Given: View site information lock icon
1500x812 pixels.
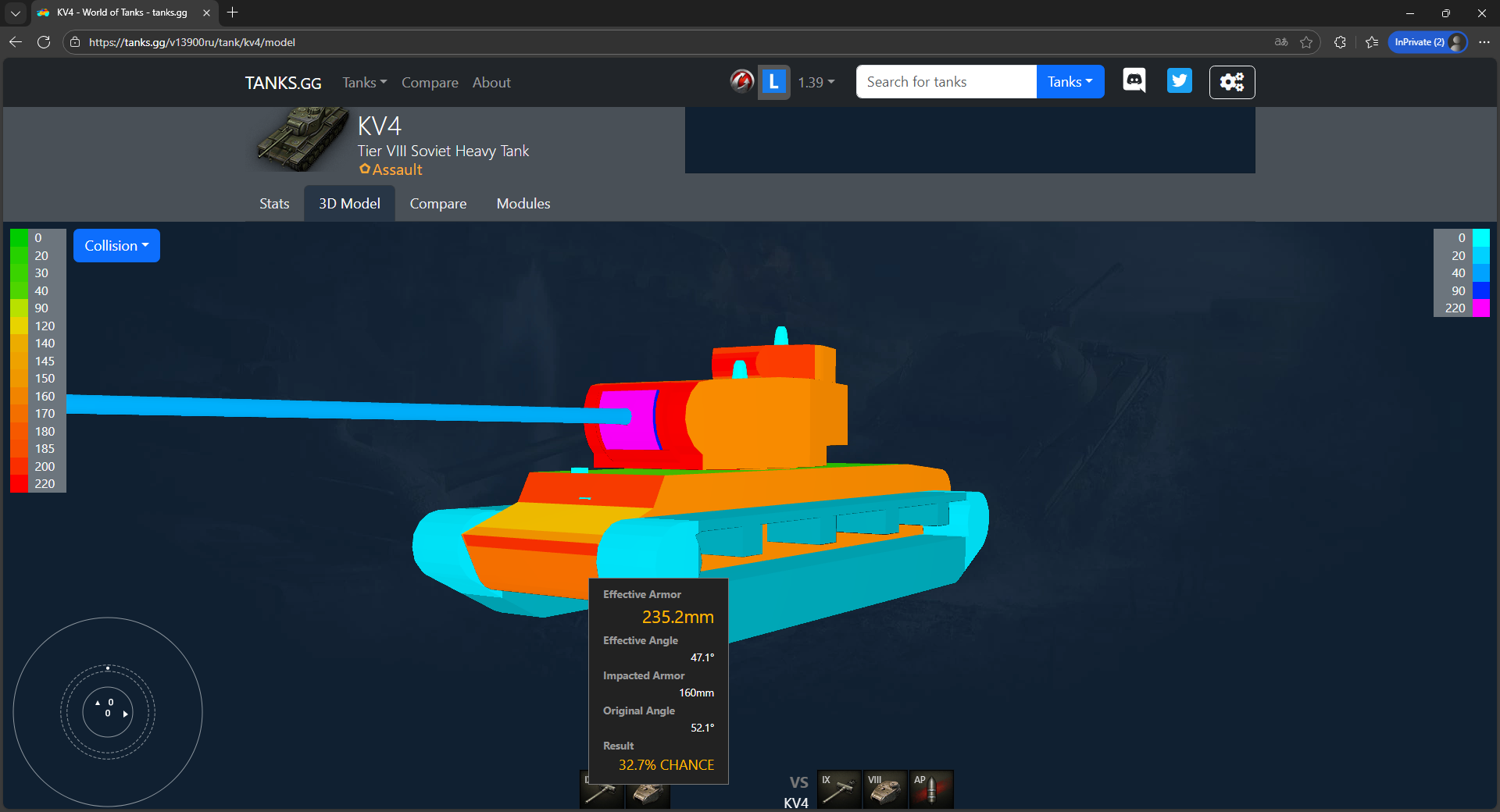Looking at the screenshot, I should point(75,42).
